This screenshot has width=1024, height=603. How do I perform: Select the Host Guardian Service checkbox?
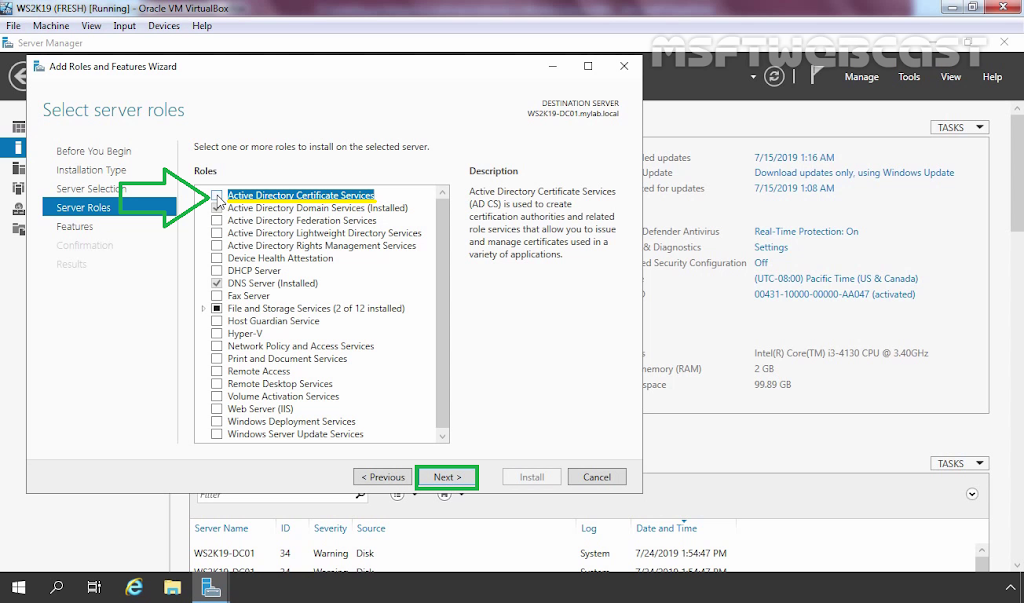(x=217, y=321)
